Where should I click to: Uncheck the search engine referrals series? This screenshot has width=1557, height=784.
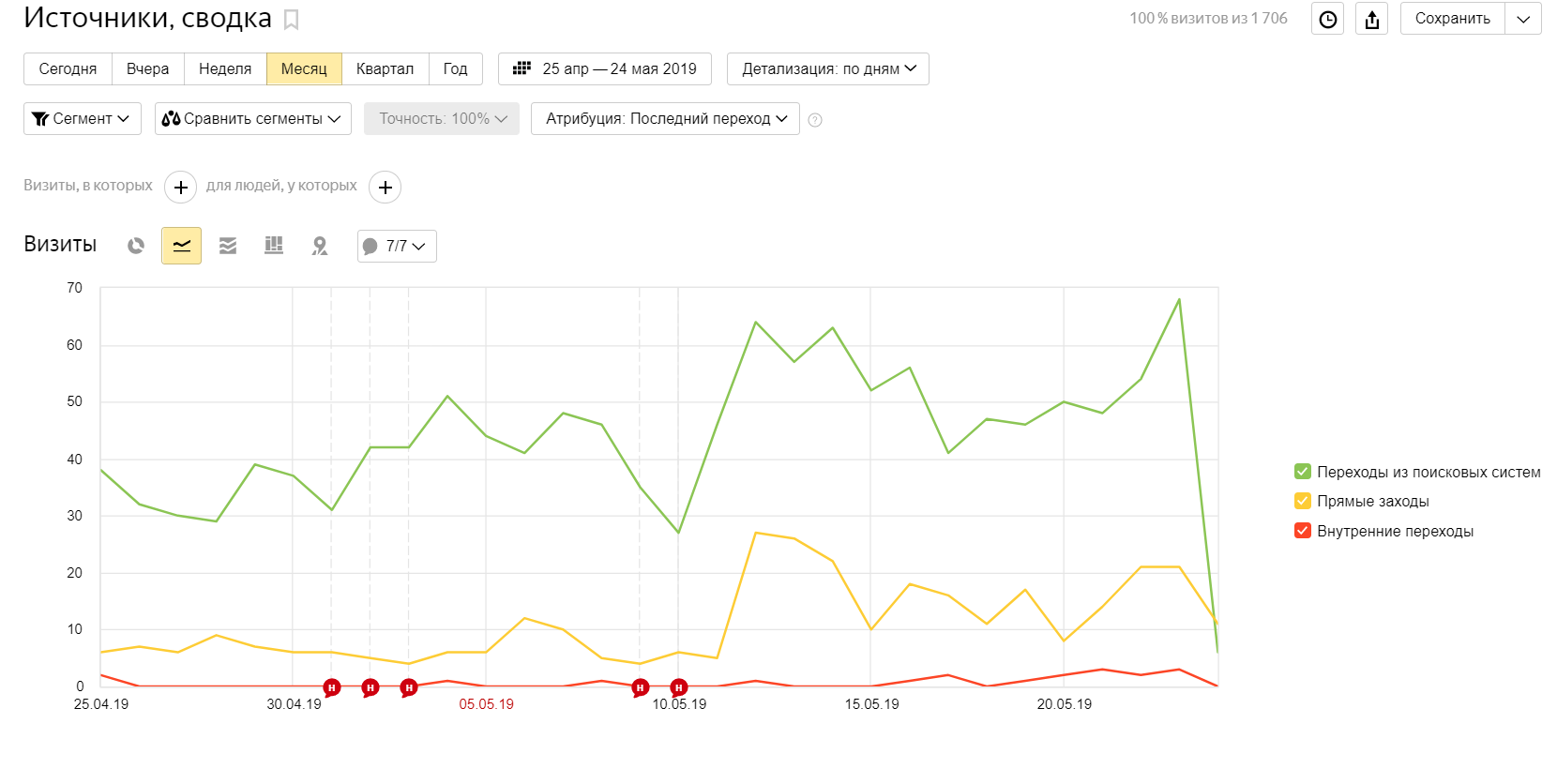point(1303,472)
